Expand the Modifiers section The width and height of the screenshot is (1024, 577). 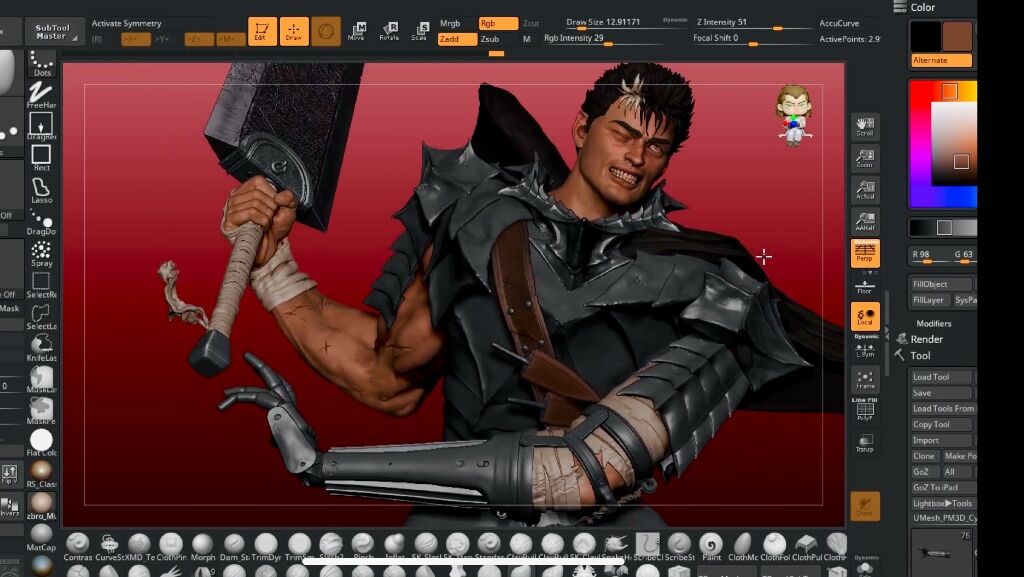click(933, 324)
